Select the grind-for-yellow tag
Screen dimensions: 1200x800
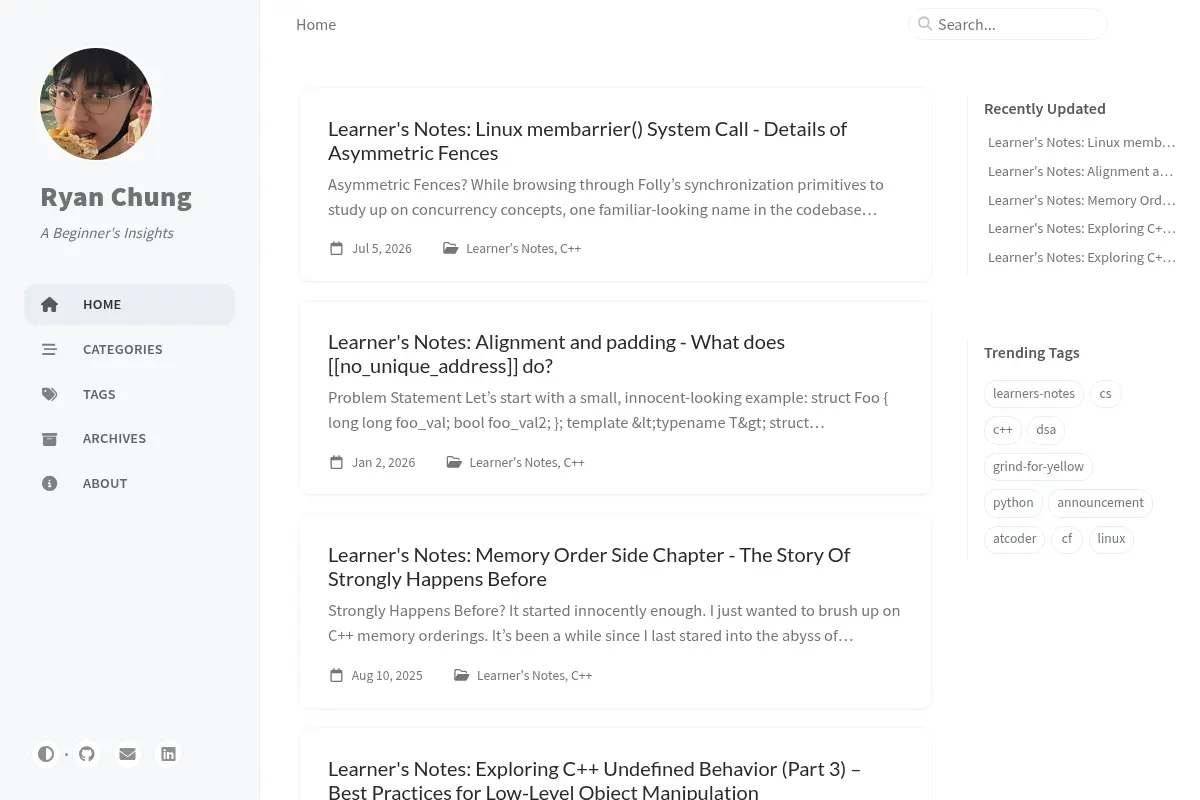(x=1038, y=466)
